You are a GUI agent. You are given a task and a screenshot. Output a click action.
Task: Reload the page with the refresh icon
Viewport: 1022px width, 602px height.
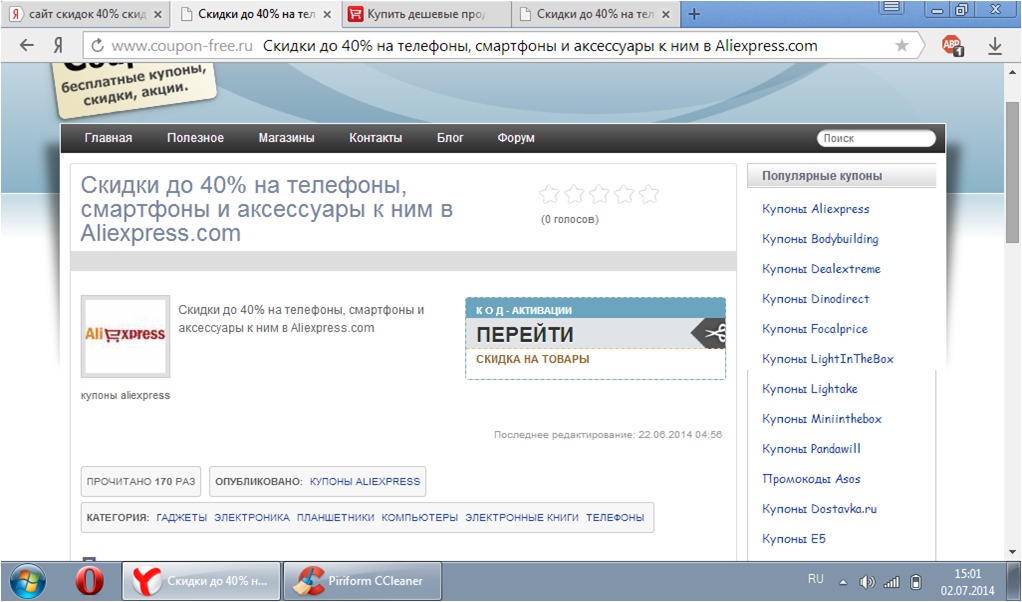pos(98,46)
